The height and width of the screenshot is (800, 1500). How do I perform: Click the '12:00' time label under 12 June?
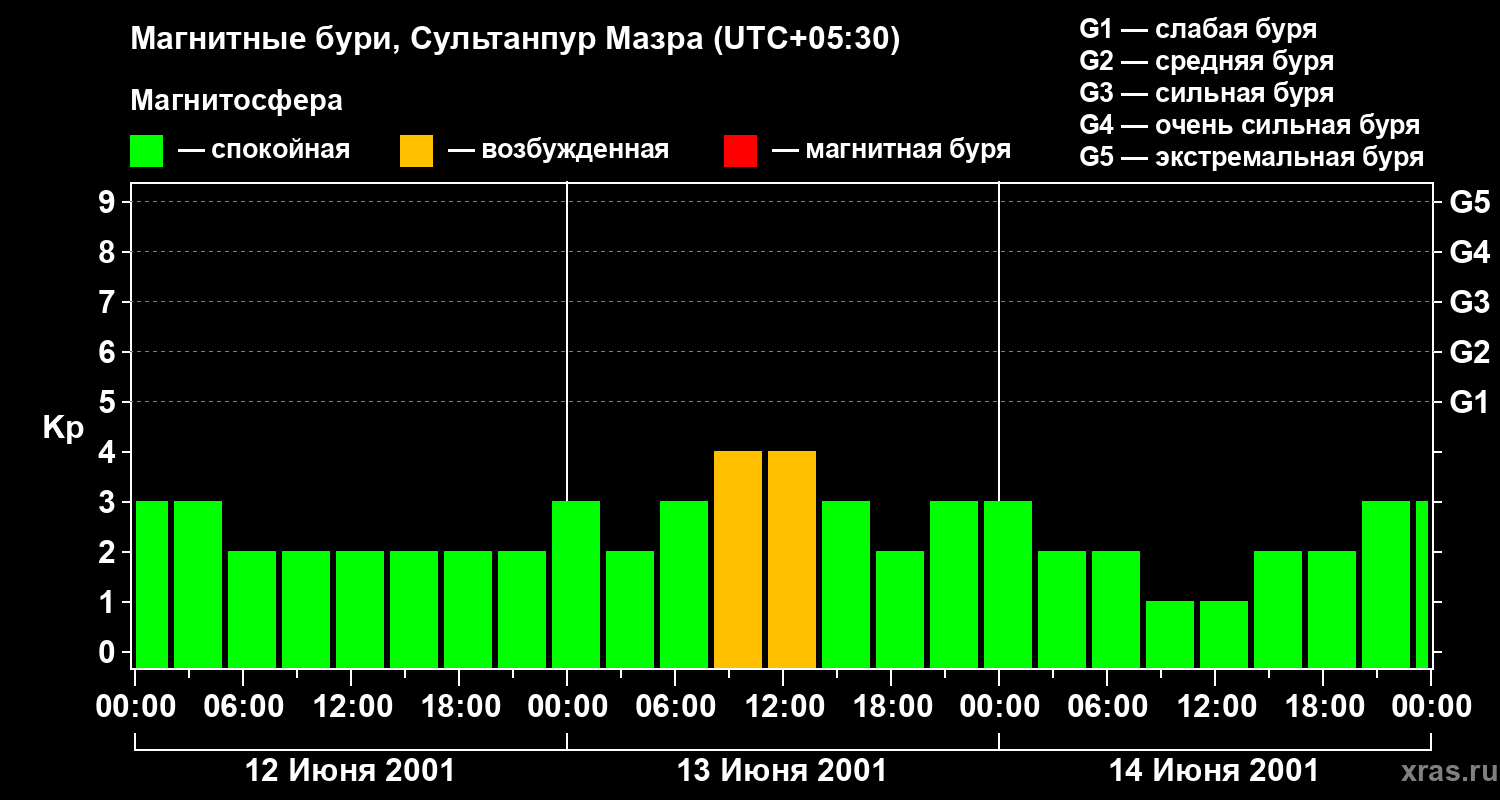coord(351,707)
